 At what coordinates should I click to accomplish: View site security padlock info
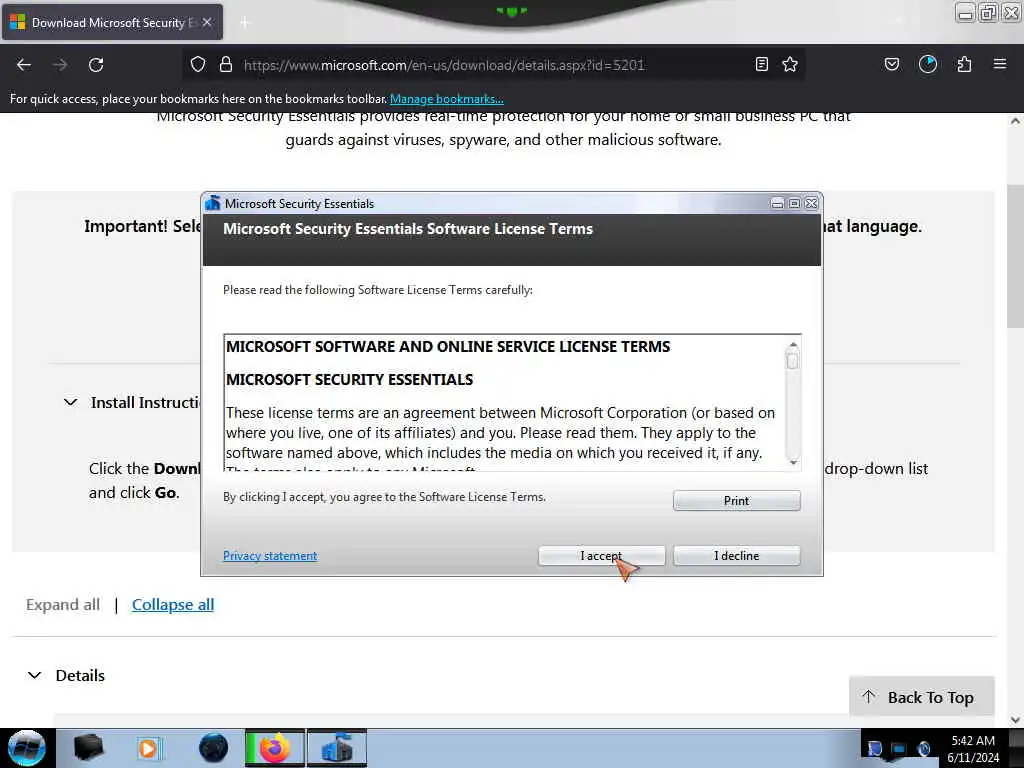(226, 65)
